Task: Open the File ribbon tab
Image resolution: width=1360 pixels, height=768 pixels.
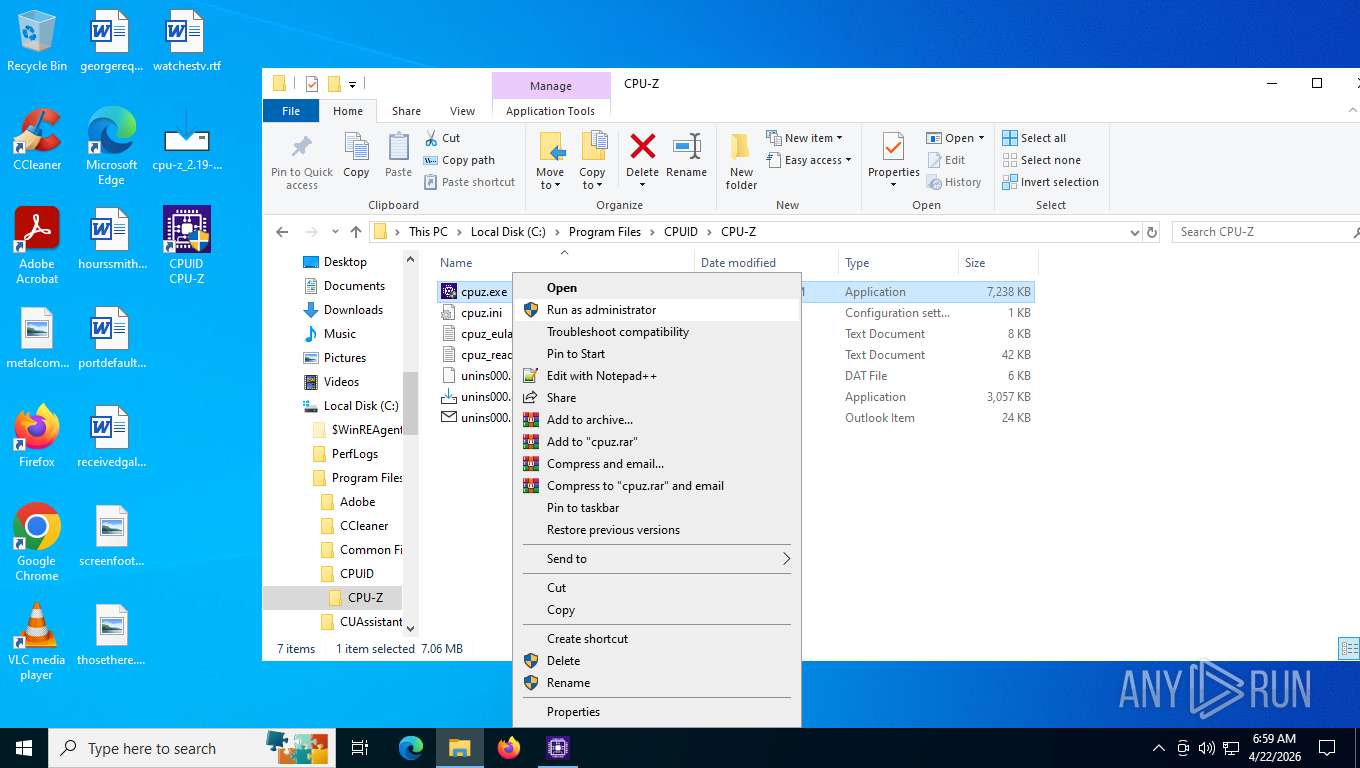Action: click(291, 111)
